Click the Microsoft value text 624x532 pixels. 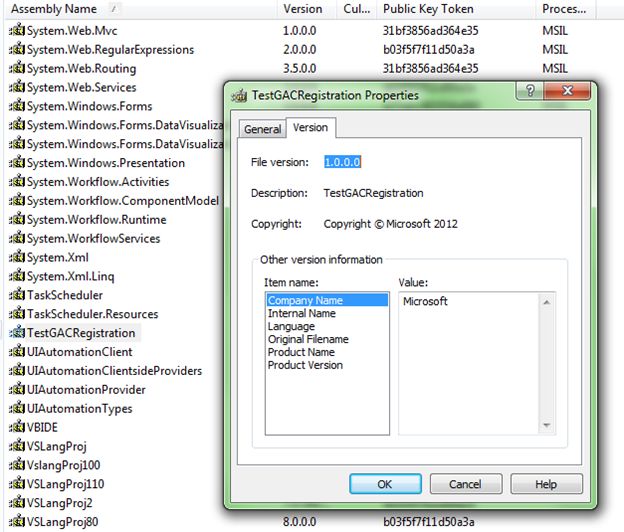pyautogui.click(x=425, y=301)
